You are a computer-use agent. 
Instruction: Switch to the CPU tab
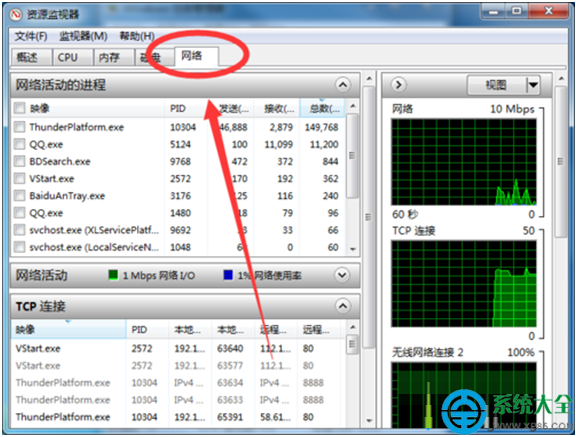click(73, 57)
